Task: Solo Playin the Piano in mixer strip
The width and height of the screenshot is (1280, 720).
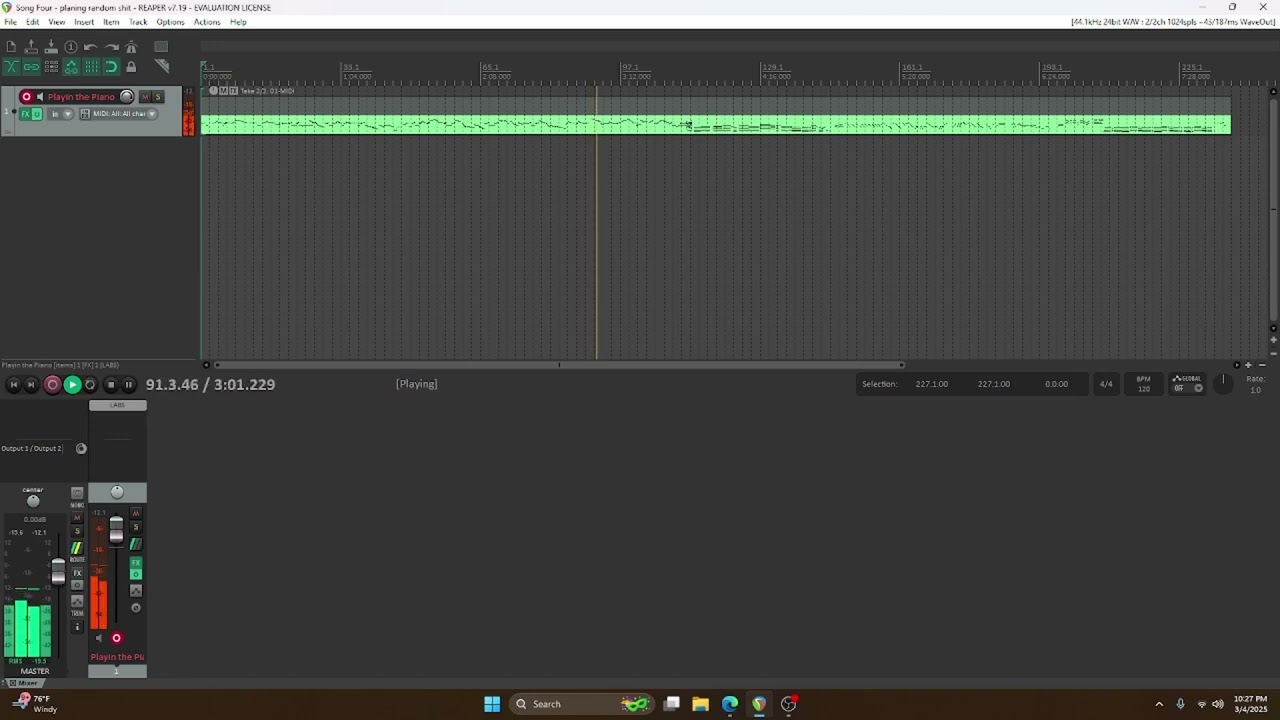Action: pos(136,527)
